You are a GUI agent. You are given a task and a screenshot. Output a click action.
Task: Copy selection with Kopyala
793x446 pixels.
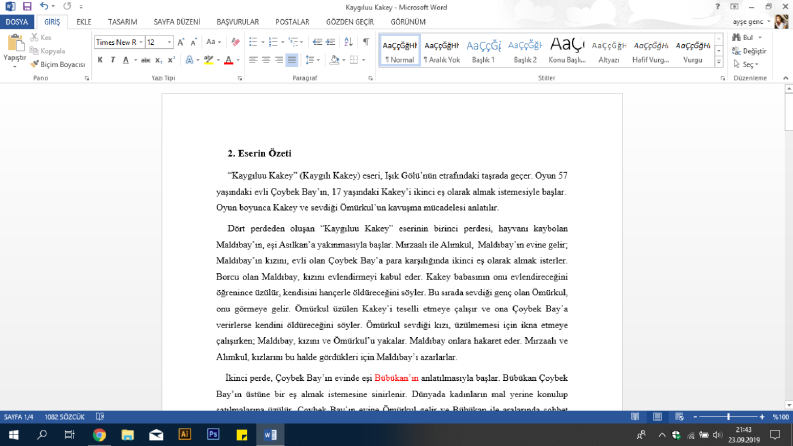pyautogui.click(x=48, y=51)
